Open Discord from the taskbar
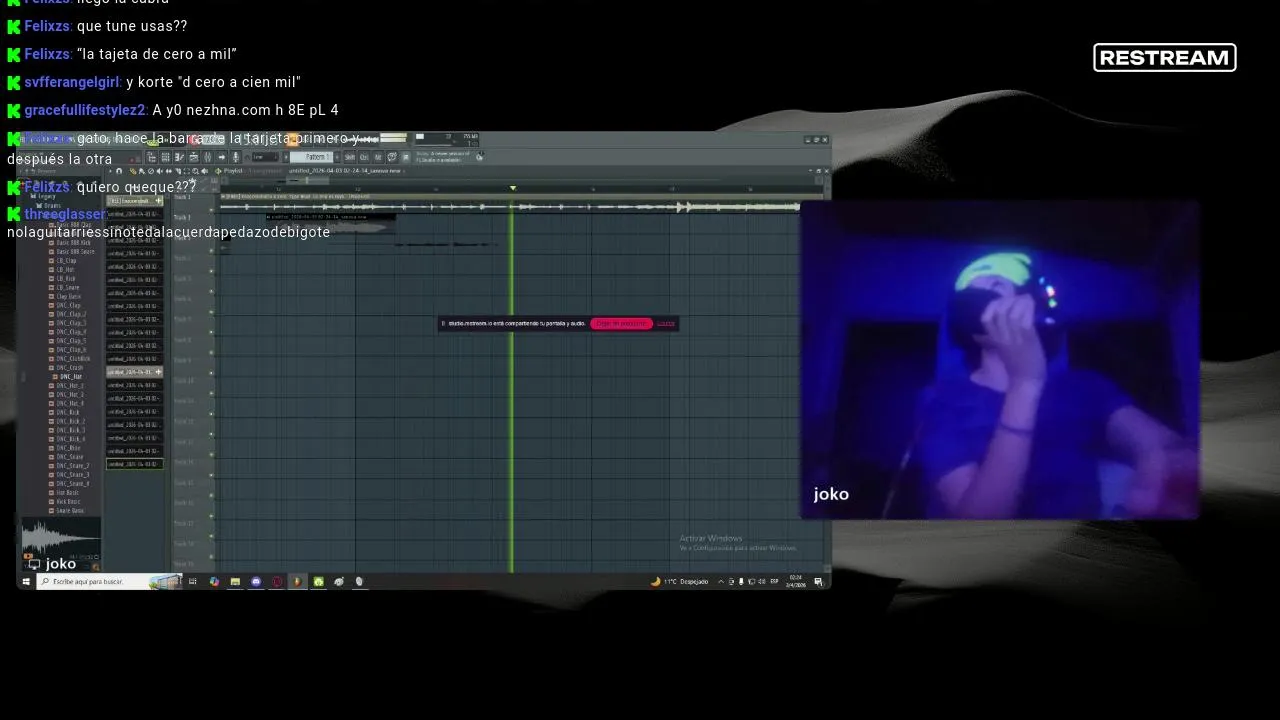The image size is (1280, 720). pos(256,581)
